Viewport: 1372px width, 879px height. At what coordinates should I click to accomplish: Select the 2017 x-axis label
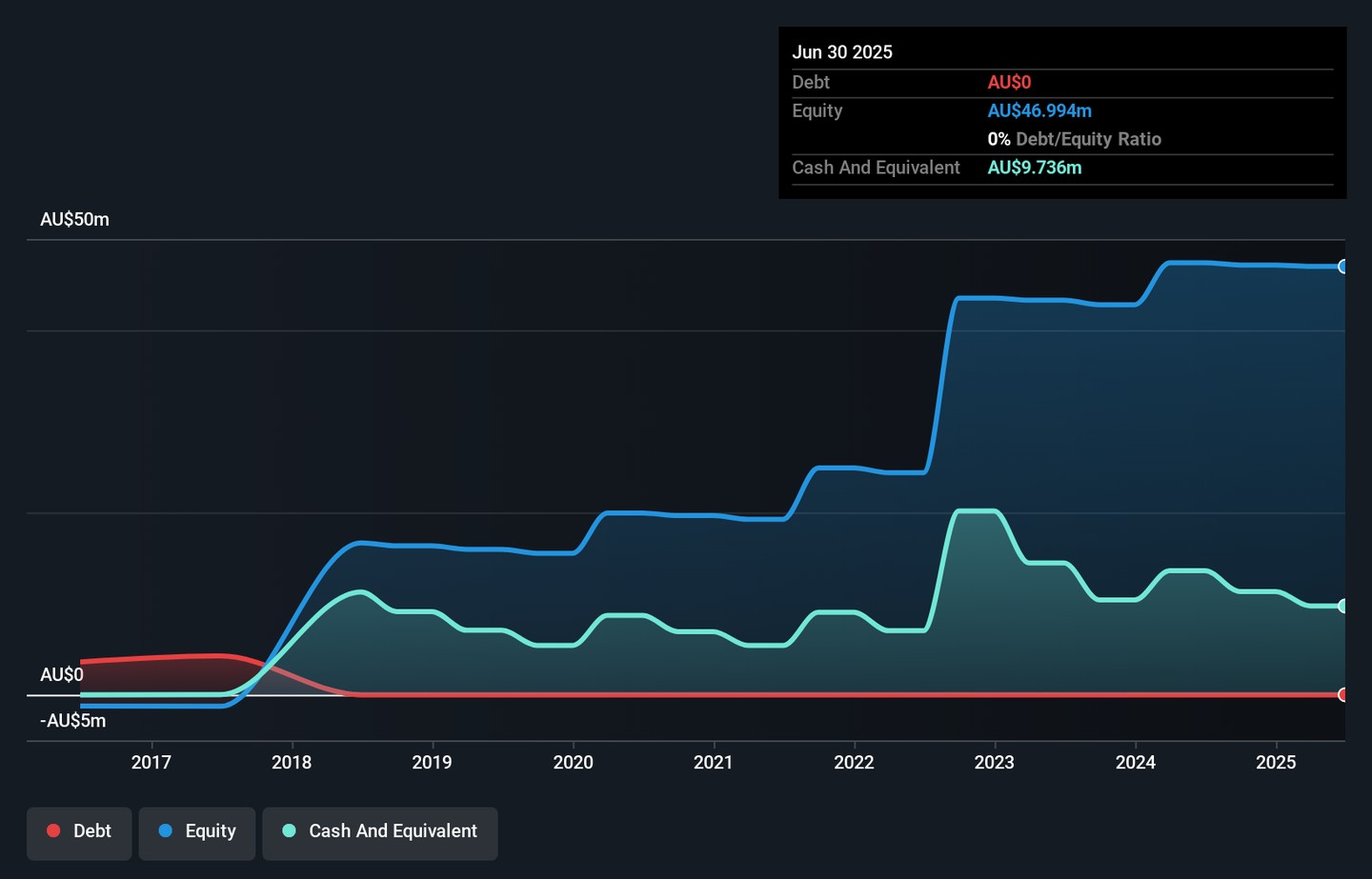pos(151,762)
